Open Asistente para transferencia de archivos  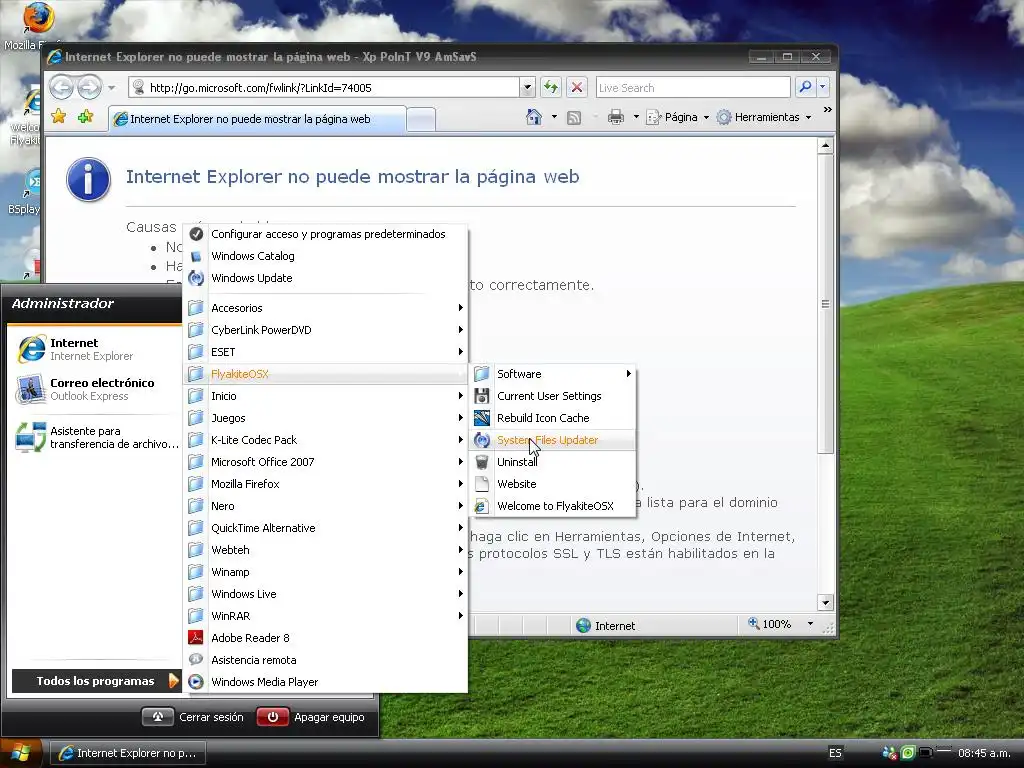[96, 438]
